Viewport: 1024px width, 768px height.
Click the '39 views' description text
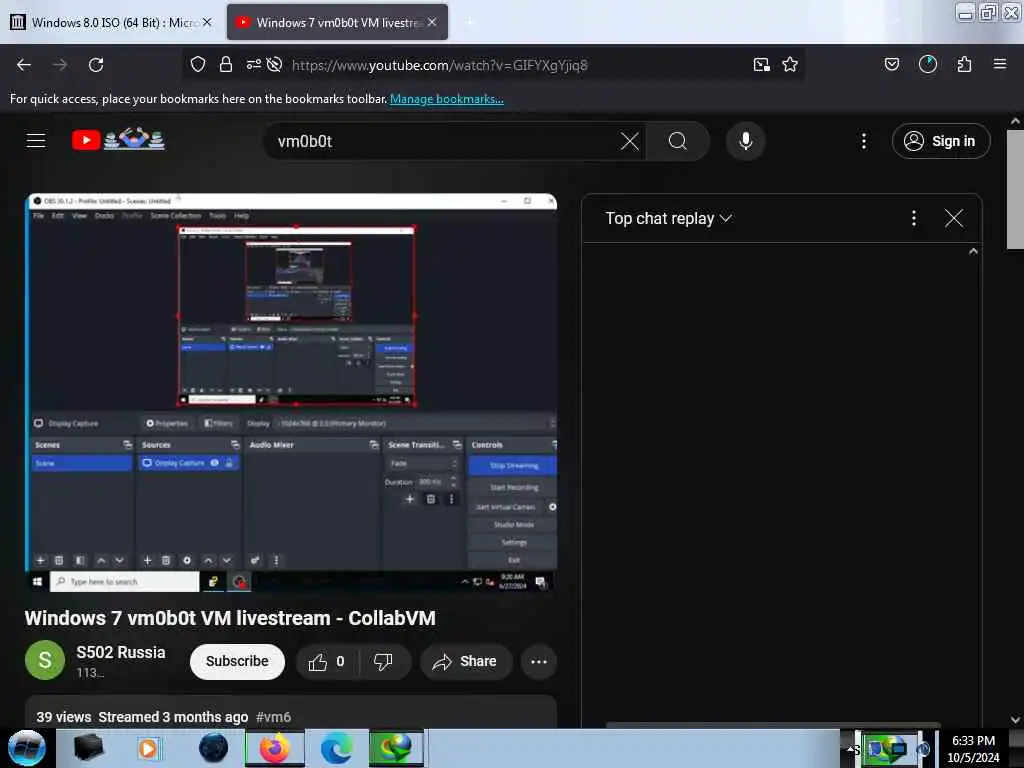pyautogui.click(x=63, y=717)
